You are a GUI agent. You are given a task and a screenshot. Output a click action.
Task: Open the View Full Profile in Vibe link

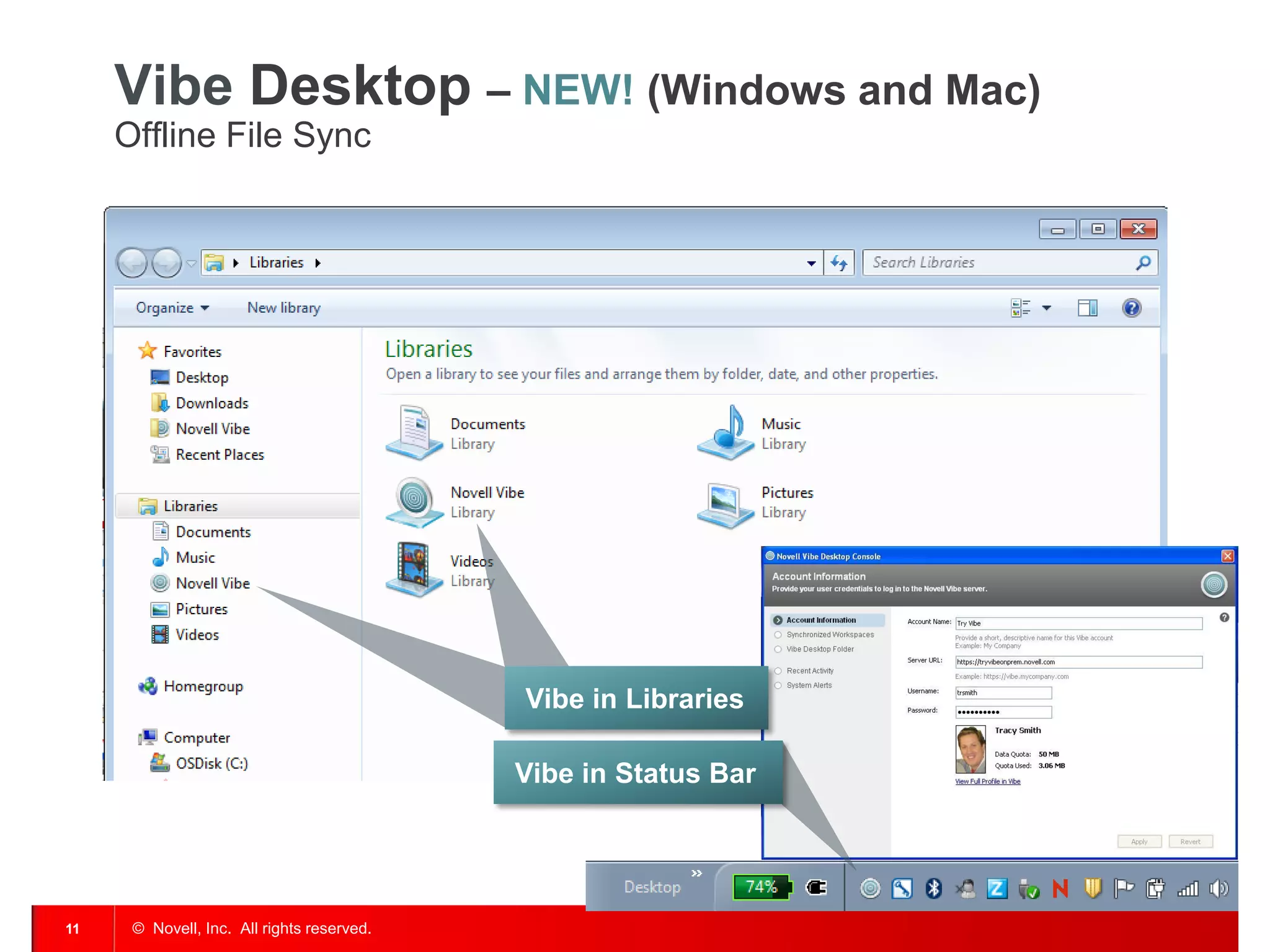pos(987,782)
